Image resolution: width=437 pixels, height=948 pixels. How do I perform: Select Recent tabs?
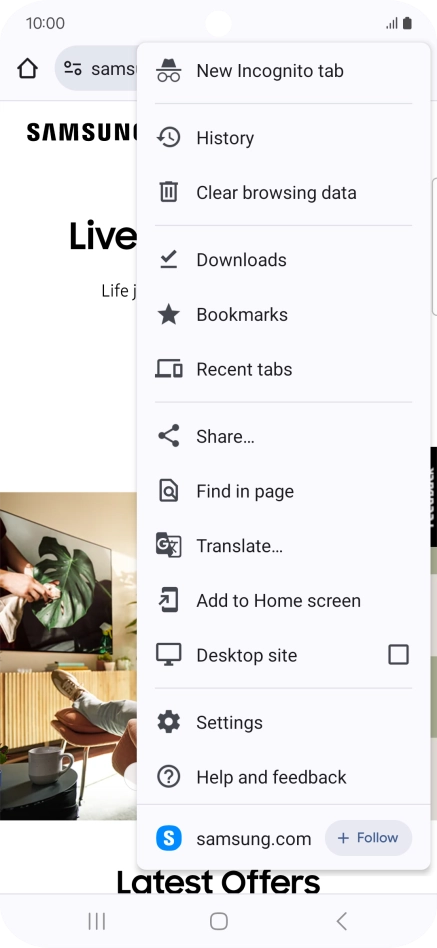pos(283,369)
